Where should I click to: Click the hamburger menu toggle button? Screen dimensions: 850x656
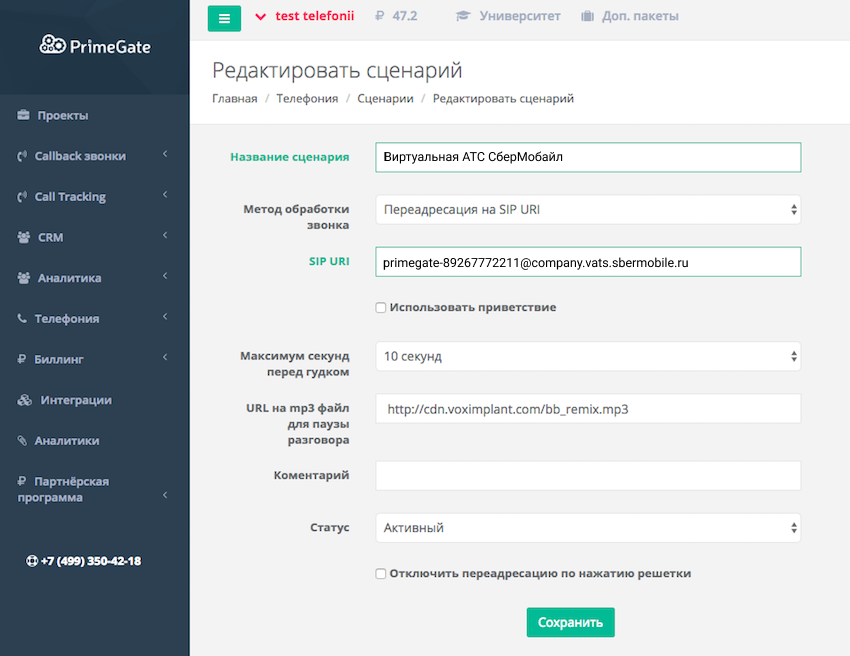tap(224, 18)
